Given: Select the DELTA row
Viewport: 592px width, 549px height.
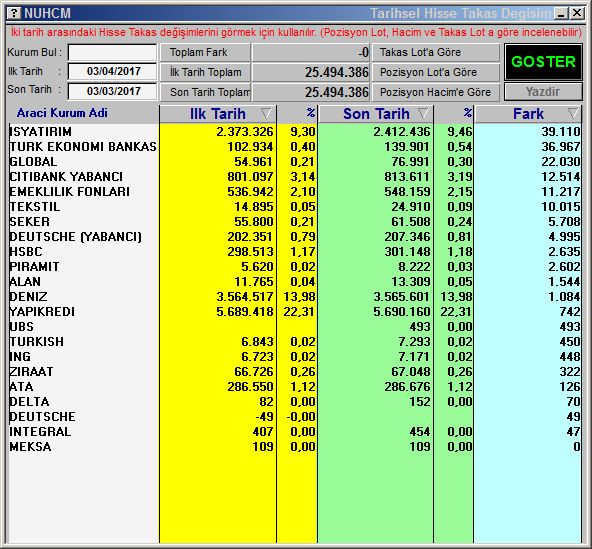Looking at the screenshot, I should pyautogui.click(x=295, y=402).
